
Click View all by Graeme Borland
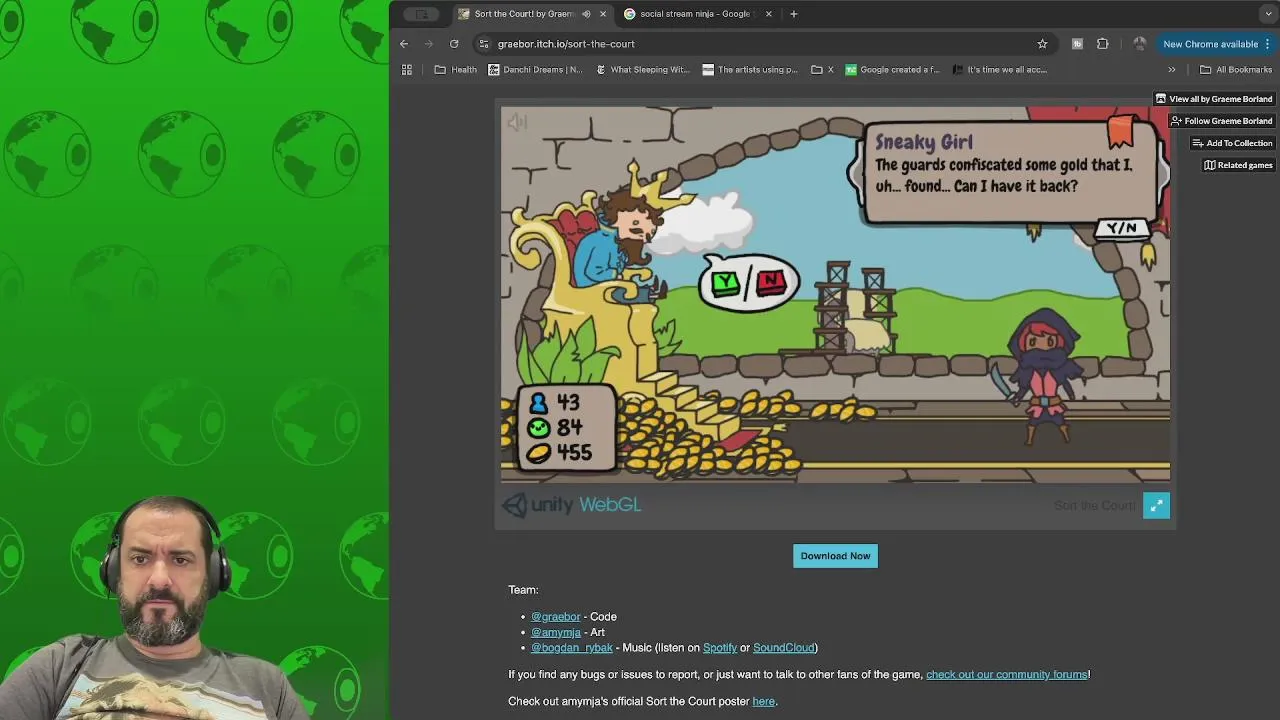[x=1214, y=99]
